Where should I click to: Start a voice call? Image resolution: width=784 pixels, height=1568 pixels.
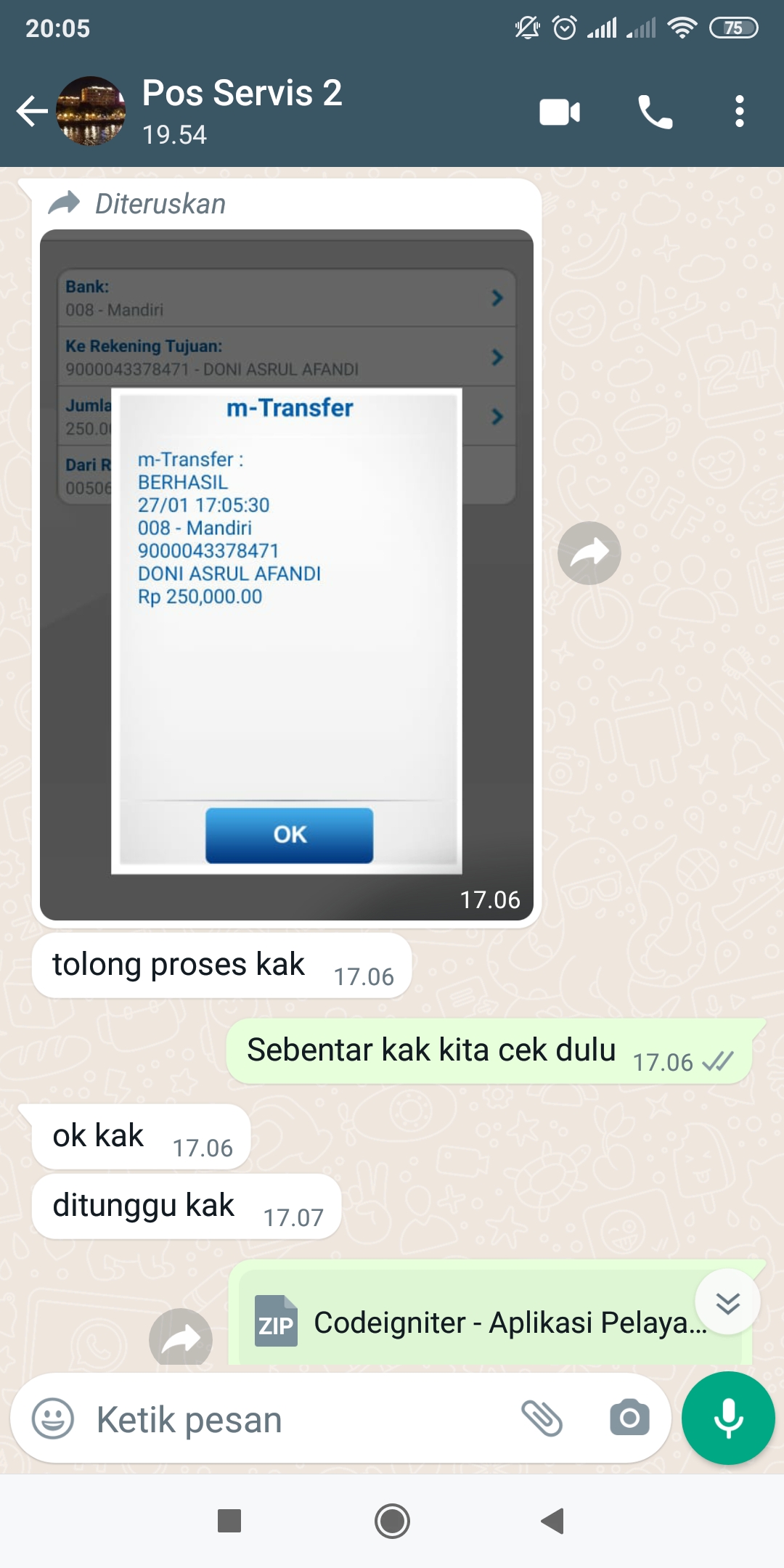pos(655,112)
